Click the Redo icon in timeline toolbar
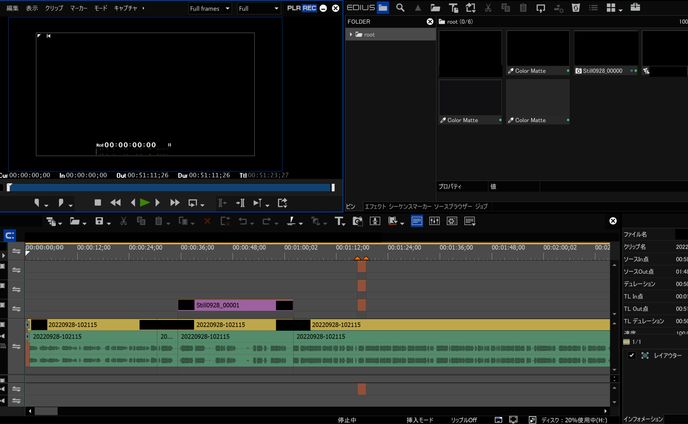The width and height of the screenshot is (688, 424). pyautogui.click(x=266, y=221)
